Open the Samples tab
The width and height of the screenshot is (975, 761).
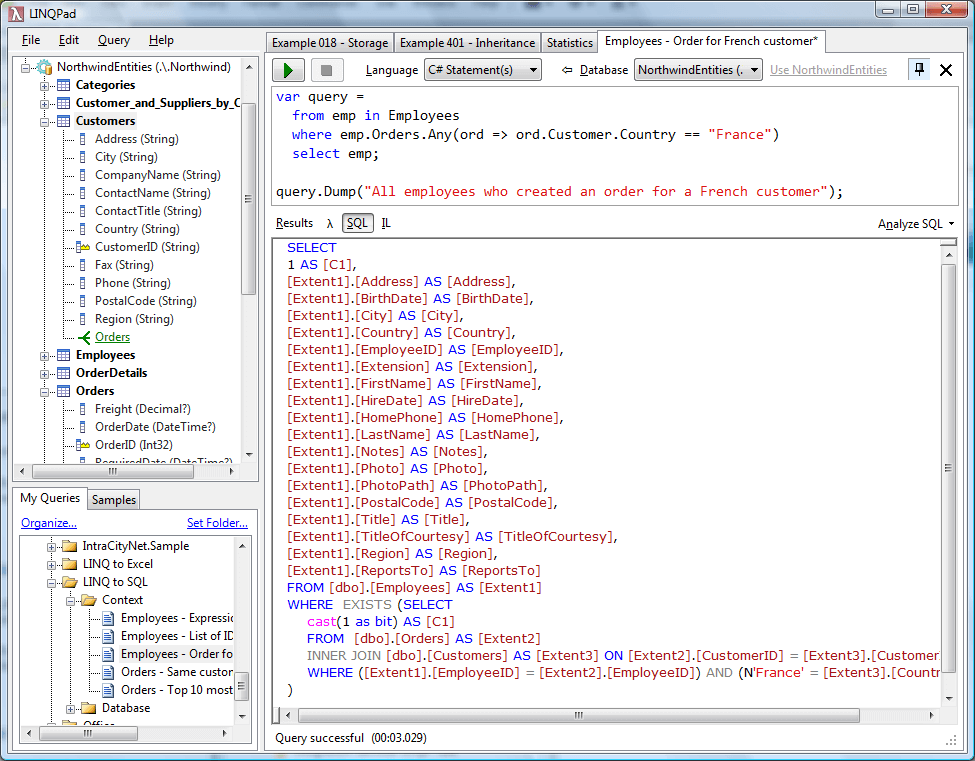click(114, 500)
